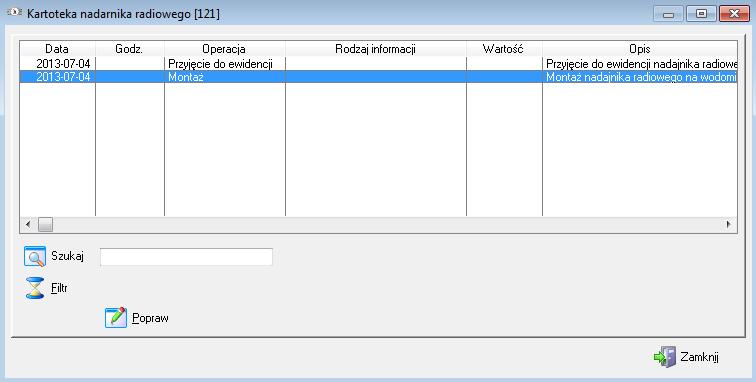Click the Zamknij door icon
Viewport: 756px width, 382px height.
665,357
